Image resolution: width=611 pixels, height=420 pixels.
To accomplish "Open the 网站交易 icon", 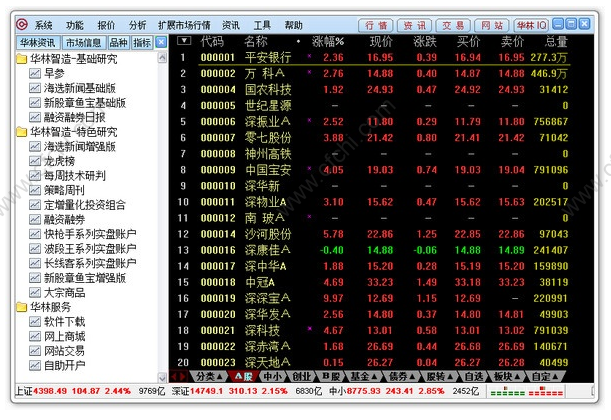I will click(x=35, y=351).
